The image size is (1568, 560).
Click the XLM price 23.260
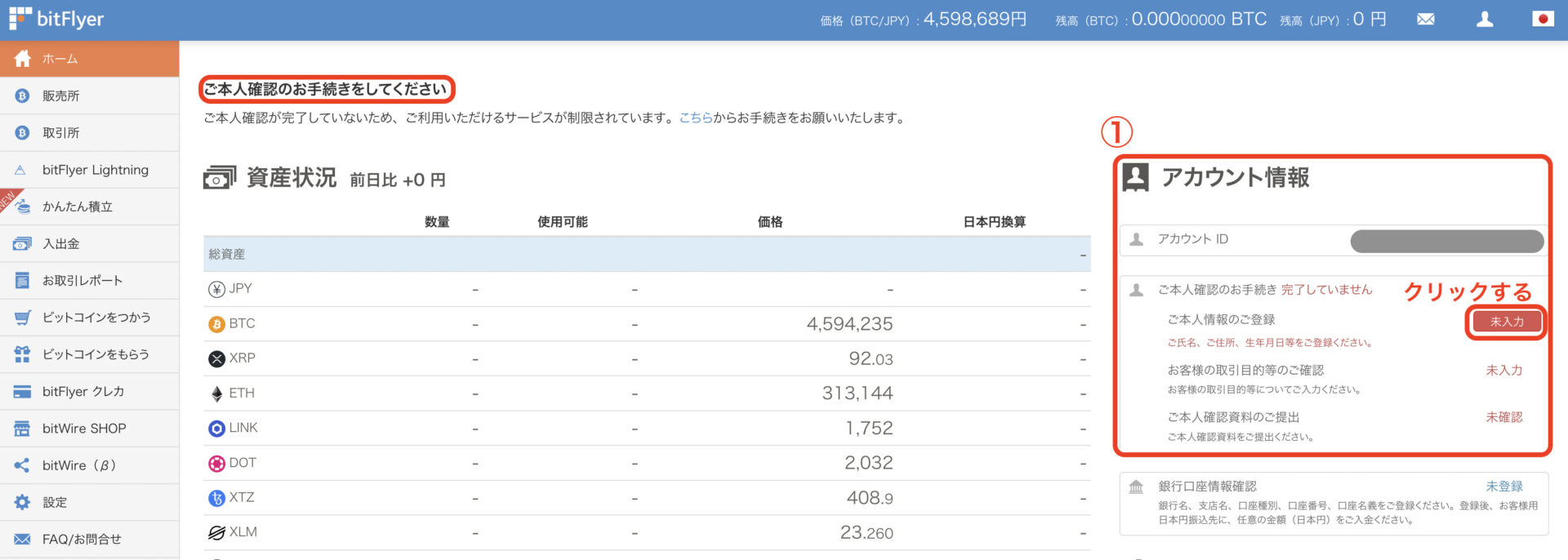coord(866,532)
